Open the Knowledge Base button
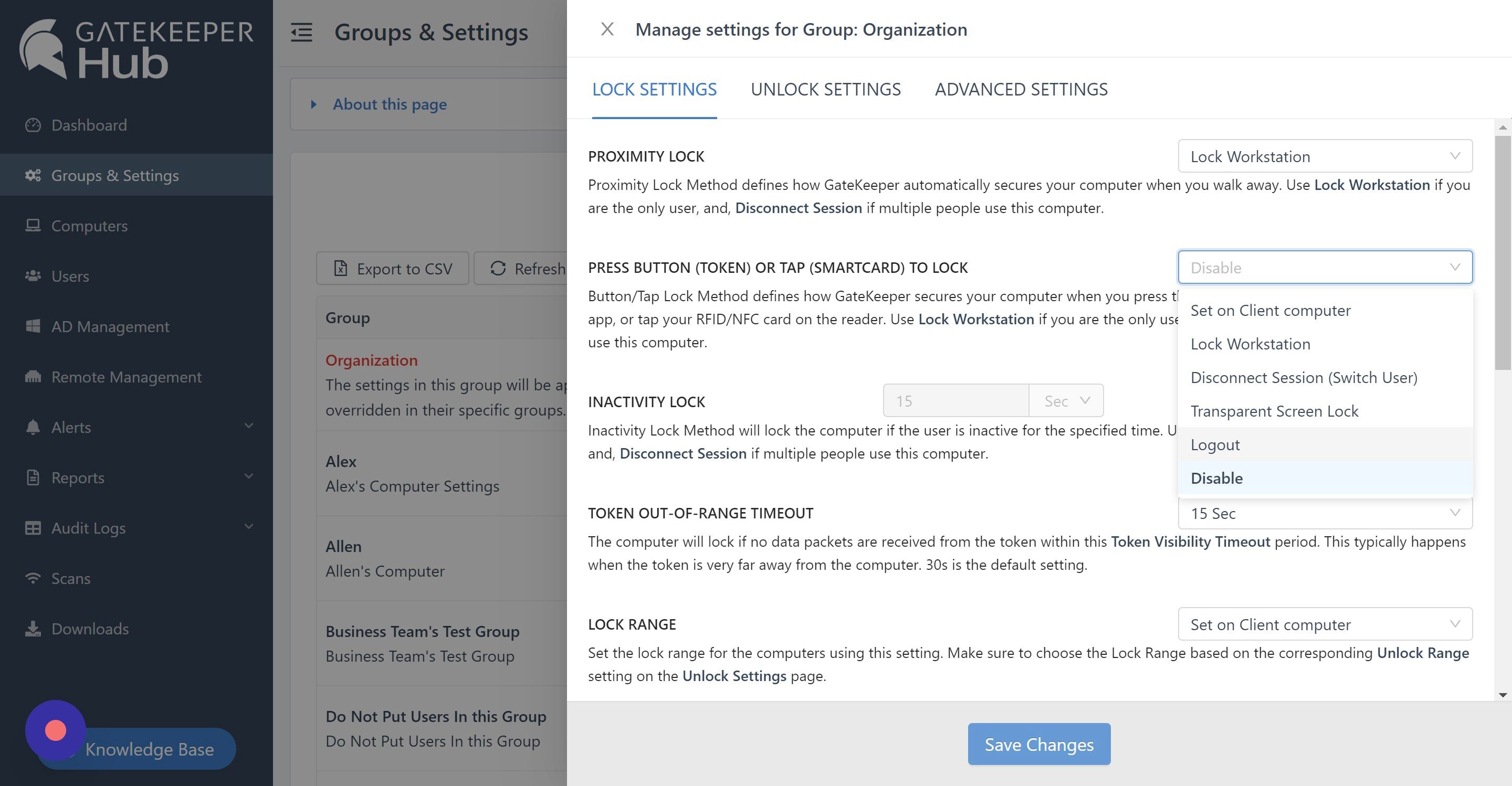 click(x=149, y=749)
